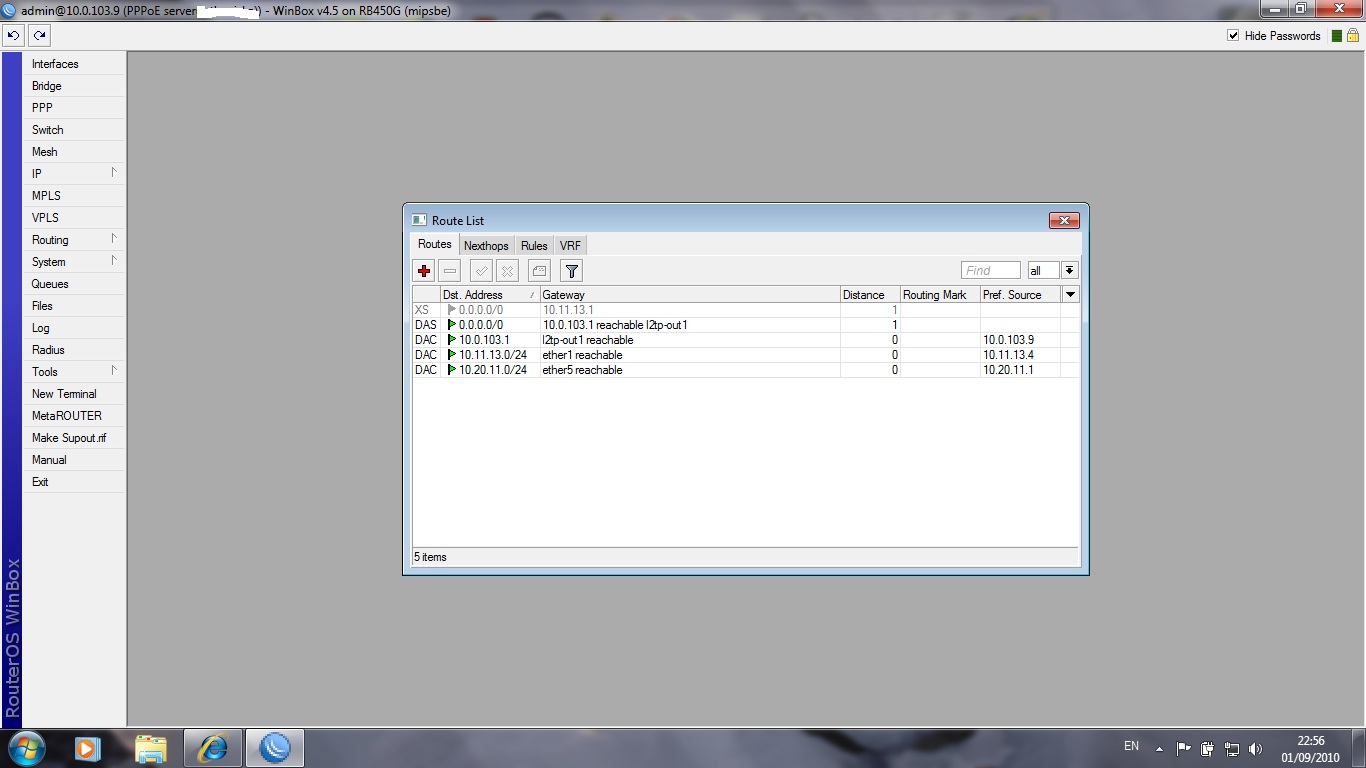Viewport: 1366px width, 768px height.
Task: Open the Log menu
Action: pyautogui.click(x=74, y=328)
